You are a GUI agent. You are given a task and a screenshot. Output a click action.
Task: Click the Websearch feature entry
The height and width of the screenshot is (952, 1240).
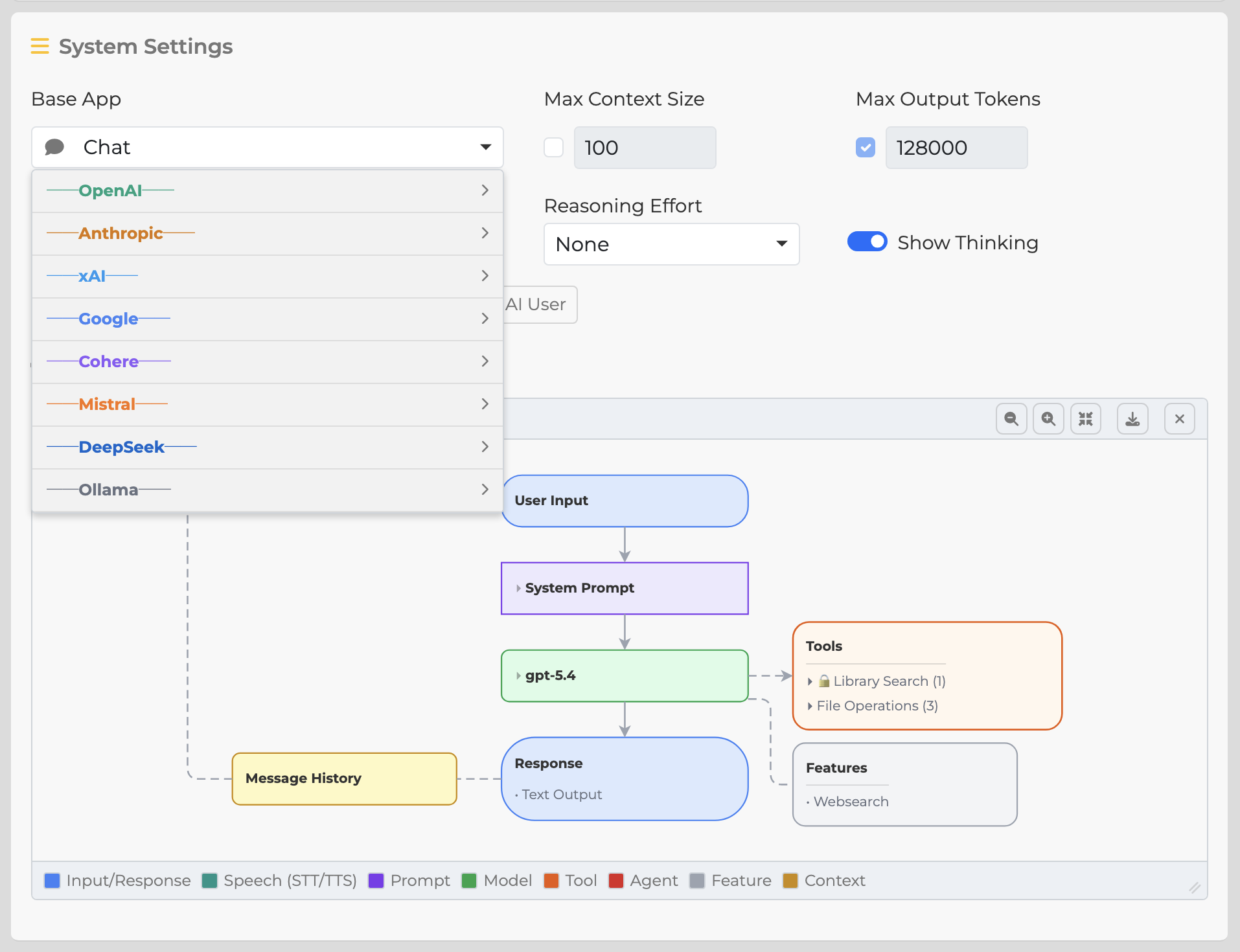click(x=847, y=801)
